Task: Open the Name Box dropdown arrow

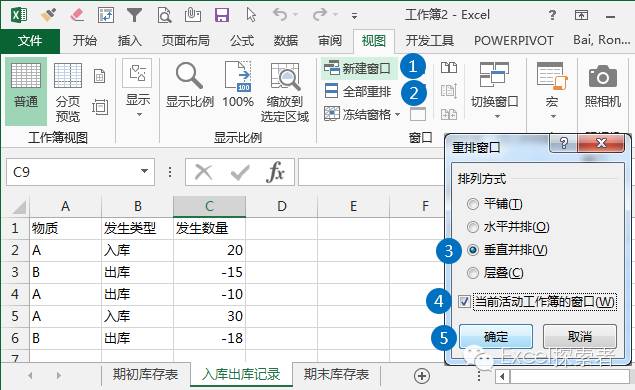Action: click(144, 171)
